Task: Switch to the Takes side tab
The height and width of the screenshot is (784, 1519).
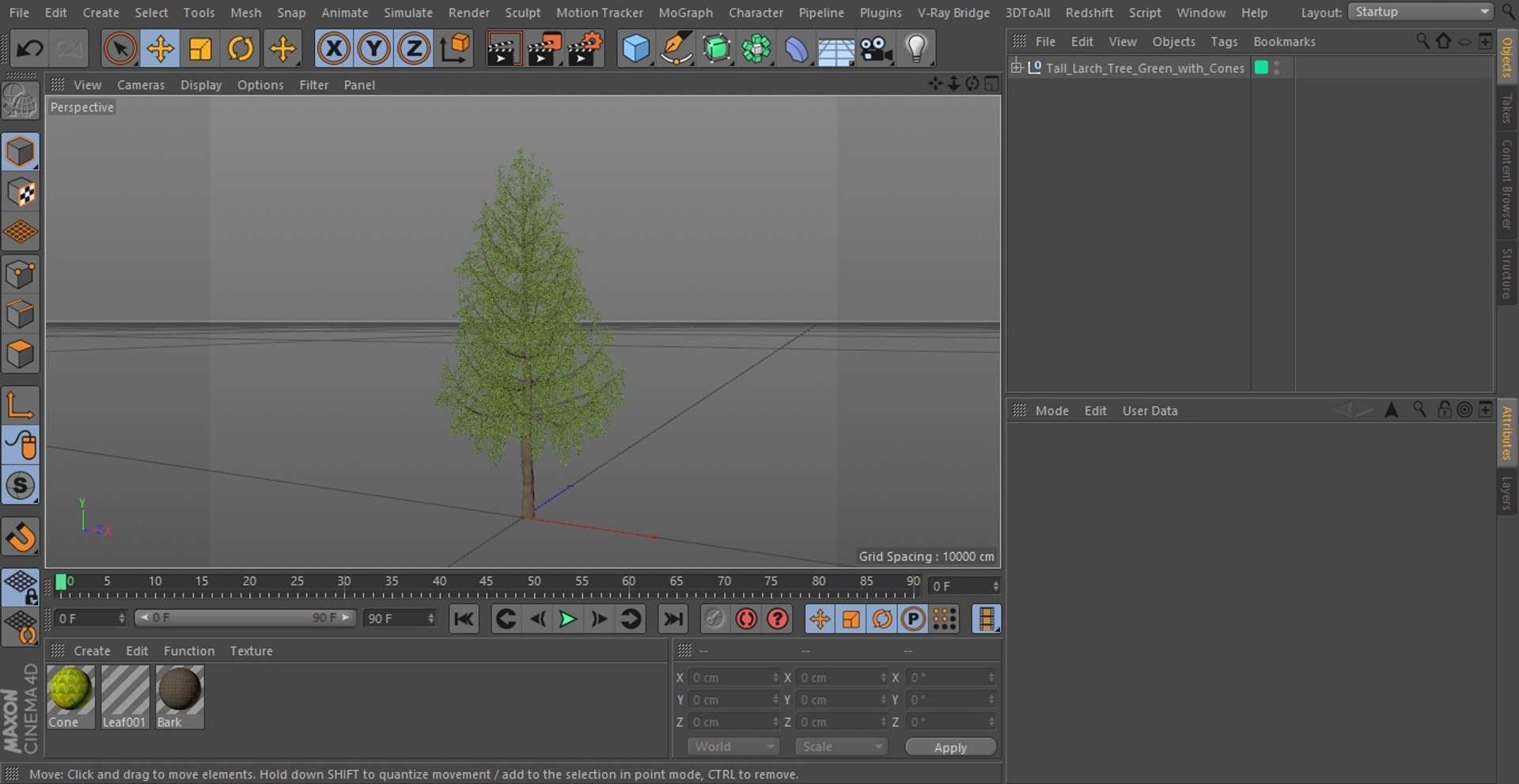Action: tap(1506, 108)
